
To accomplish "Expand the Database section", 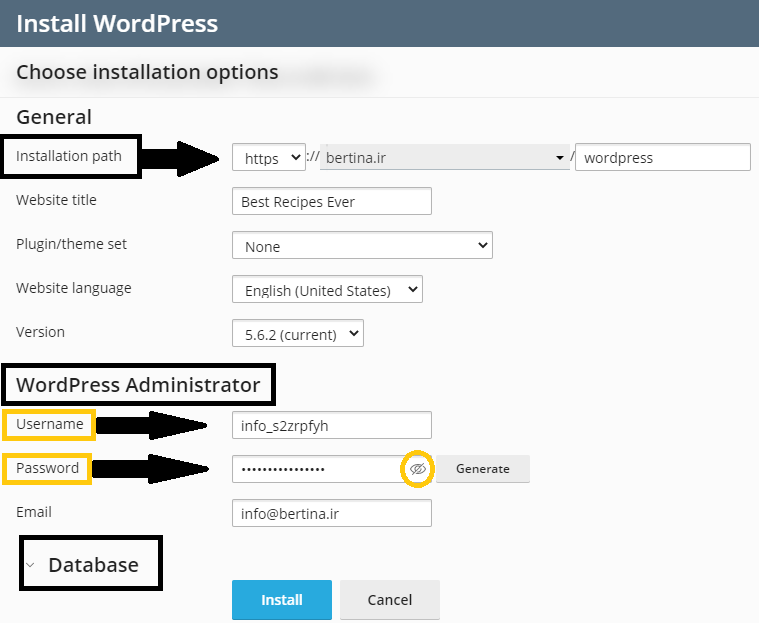I will coord(82,565).
